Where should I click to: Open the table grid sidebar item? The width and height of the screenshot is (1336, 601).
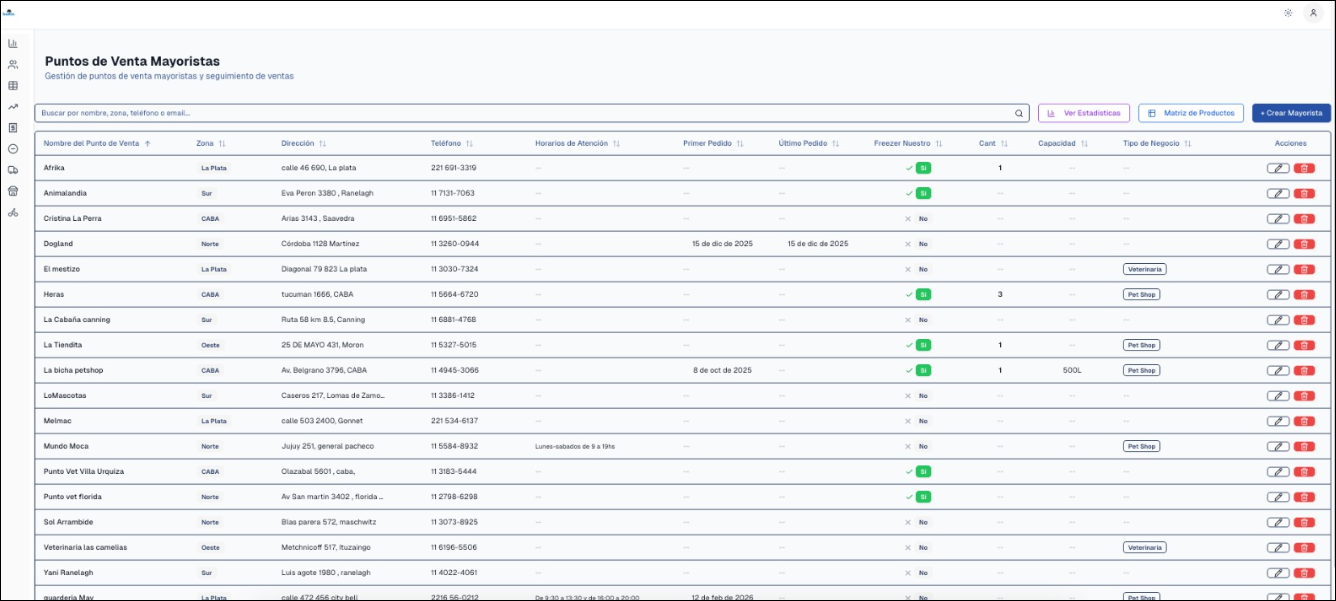pos(13,86)
